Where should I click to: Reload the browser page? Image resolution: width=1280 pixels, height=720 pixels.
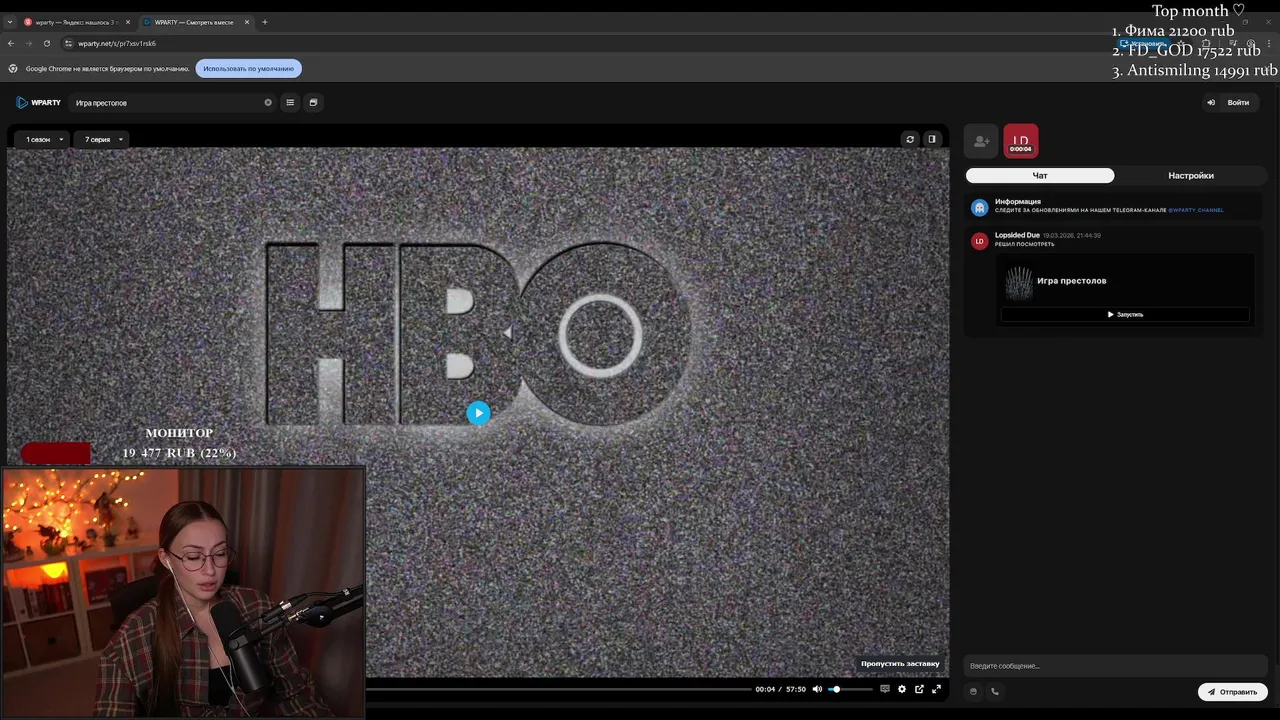coord(46,43)
